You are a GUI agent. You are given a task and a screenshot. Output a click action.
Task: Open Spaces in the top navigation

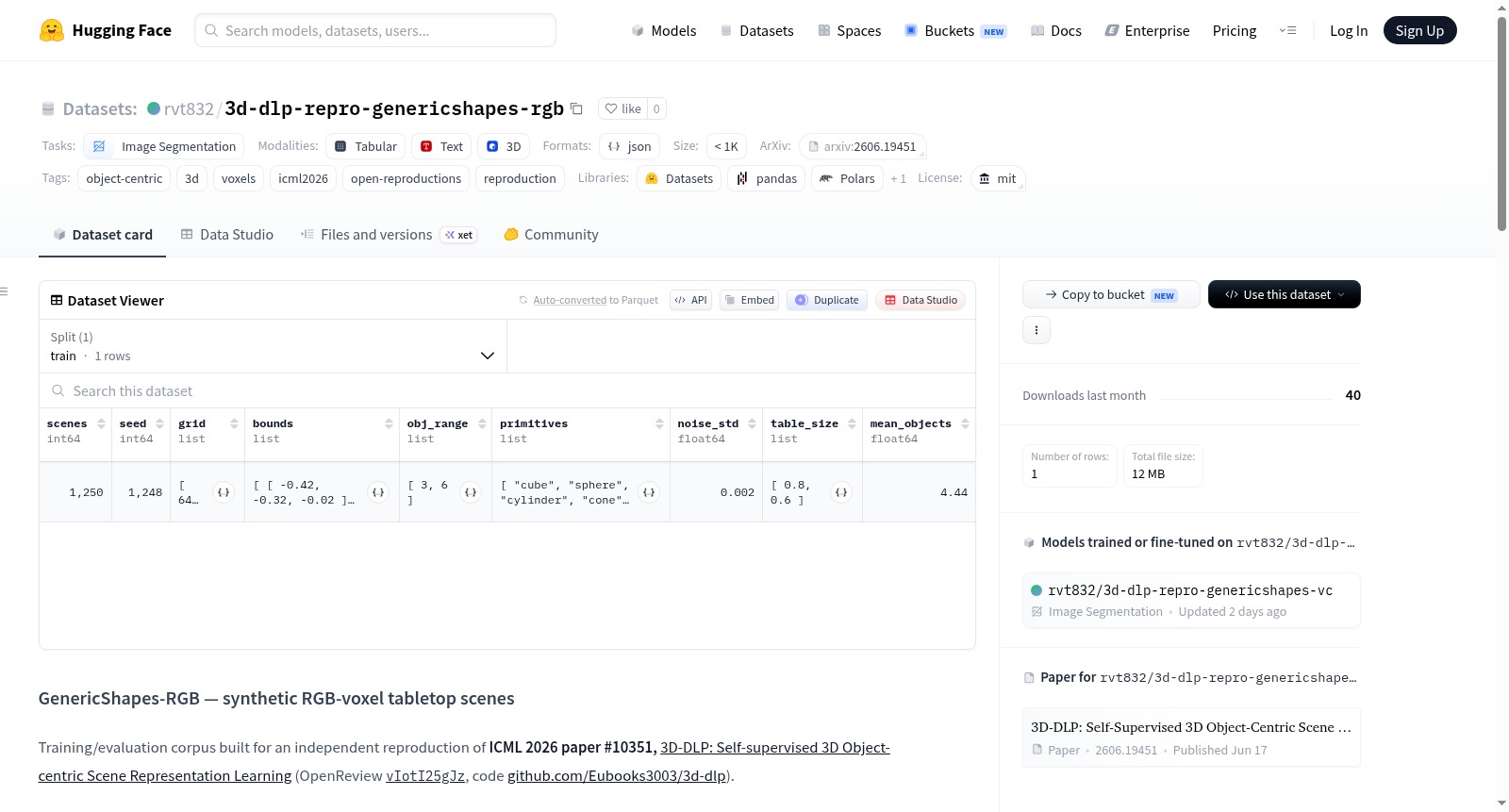click(850, 30)
